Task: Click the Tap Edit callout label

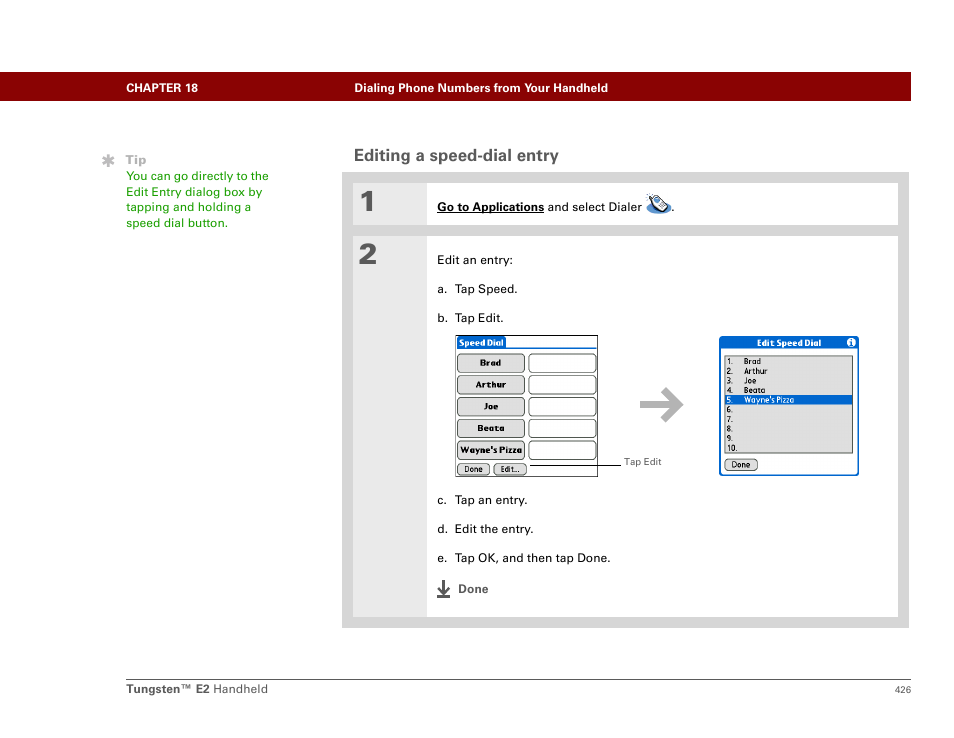Action: (642, 462)
